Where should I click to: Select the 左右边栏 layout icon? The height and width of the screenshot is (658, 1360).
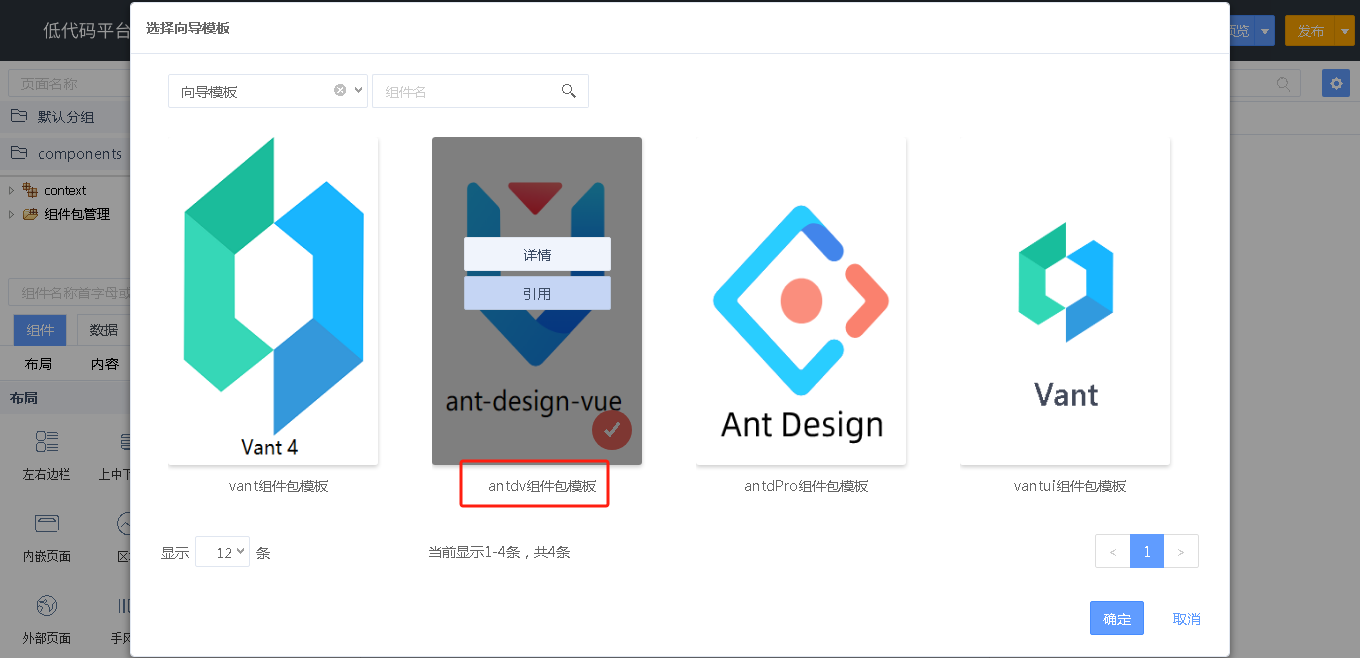(47, 442)
